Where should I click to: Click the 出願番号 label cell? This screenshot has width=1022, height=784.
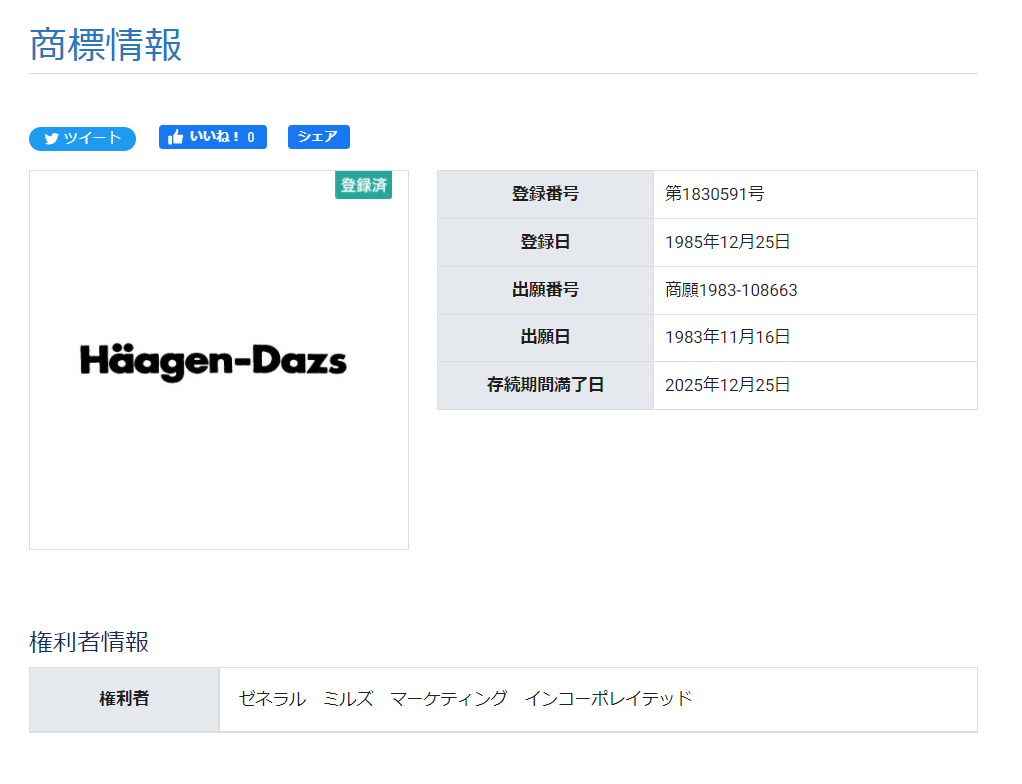tap(546, 290)
